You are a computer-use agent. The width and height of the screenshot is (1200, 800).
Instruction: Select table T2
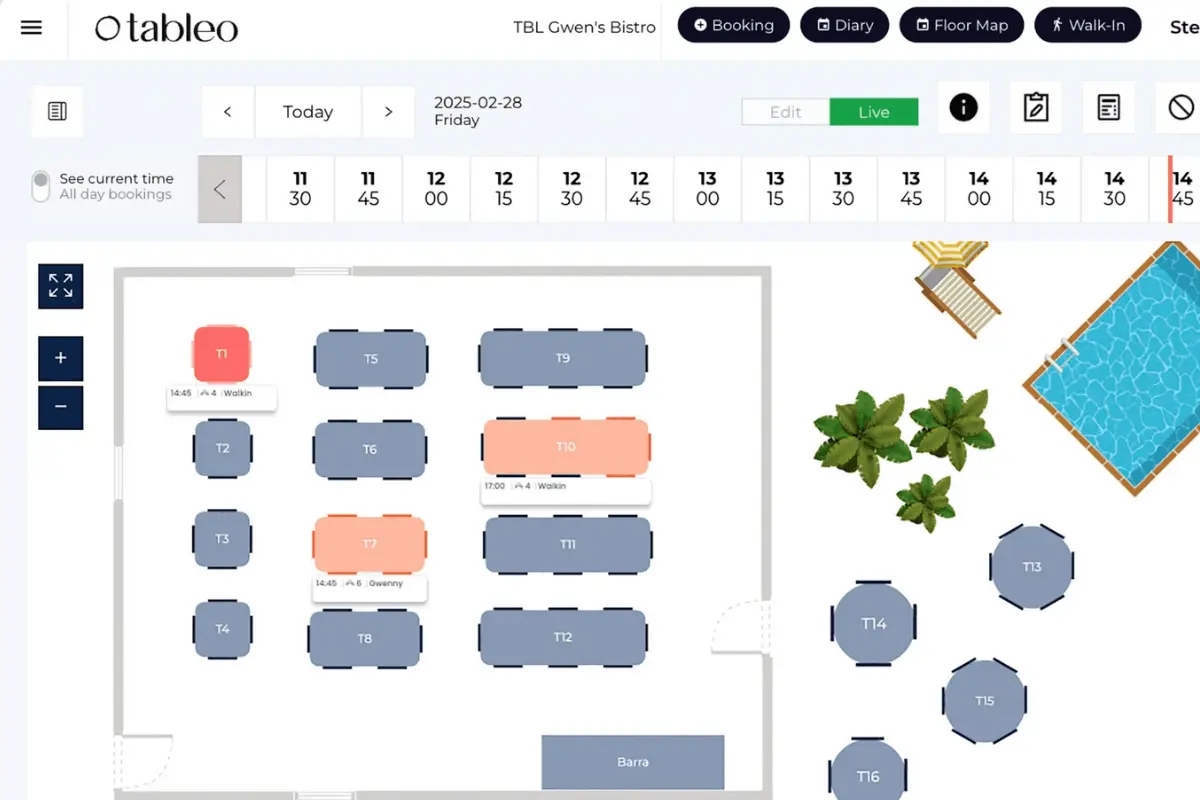pos(222,448)
